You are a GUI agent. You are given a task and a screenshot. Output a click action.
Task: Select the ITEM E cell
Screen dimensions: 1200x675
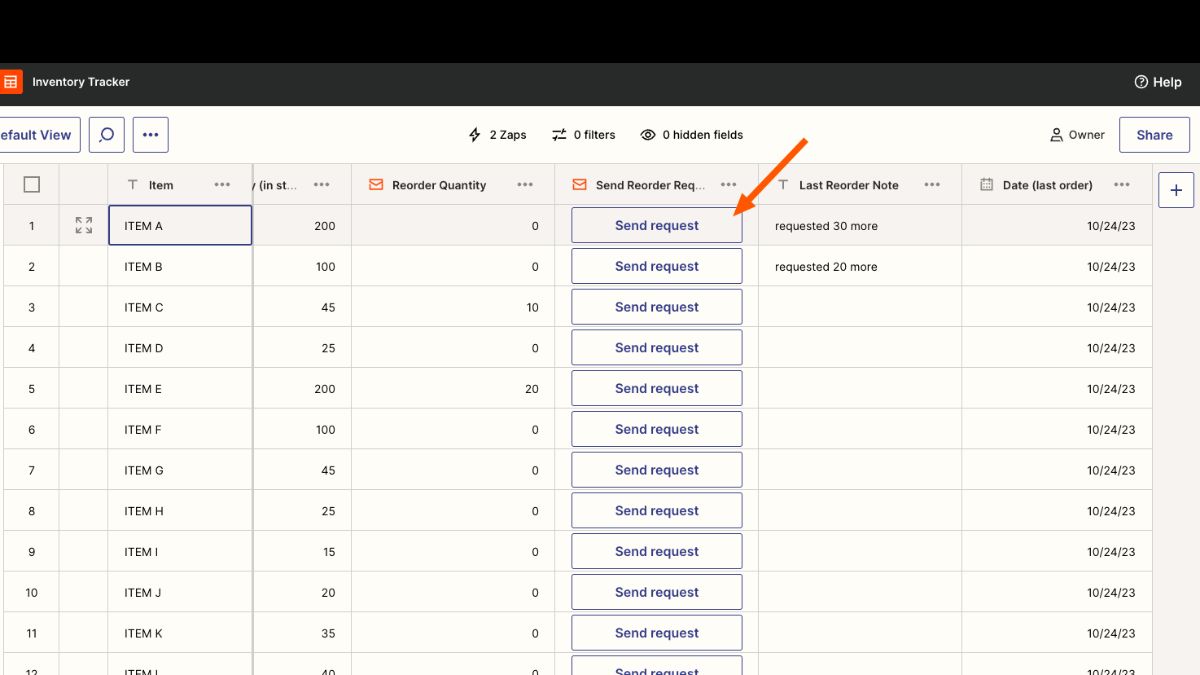[180, 389]
